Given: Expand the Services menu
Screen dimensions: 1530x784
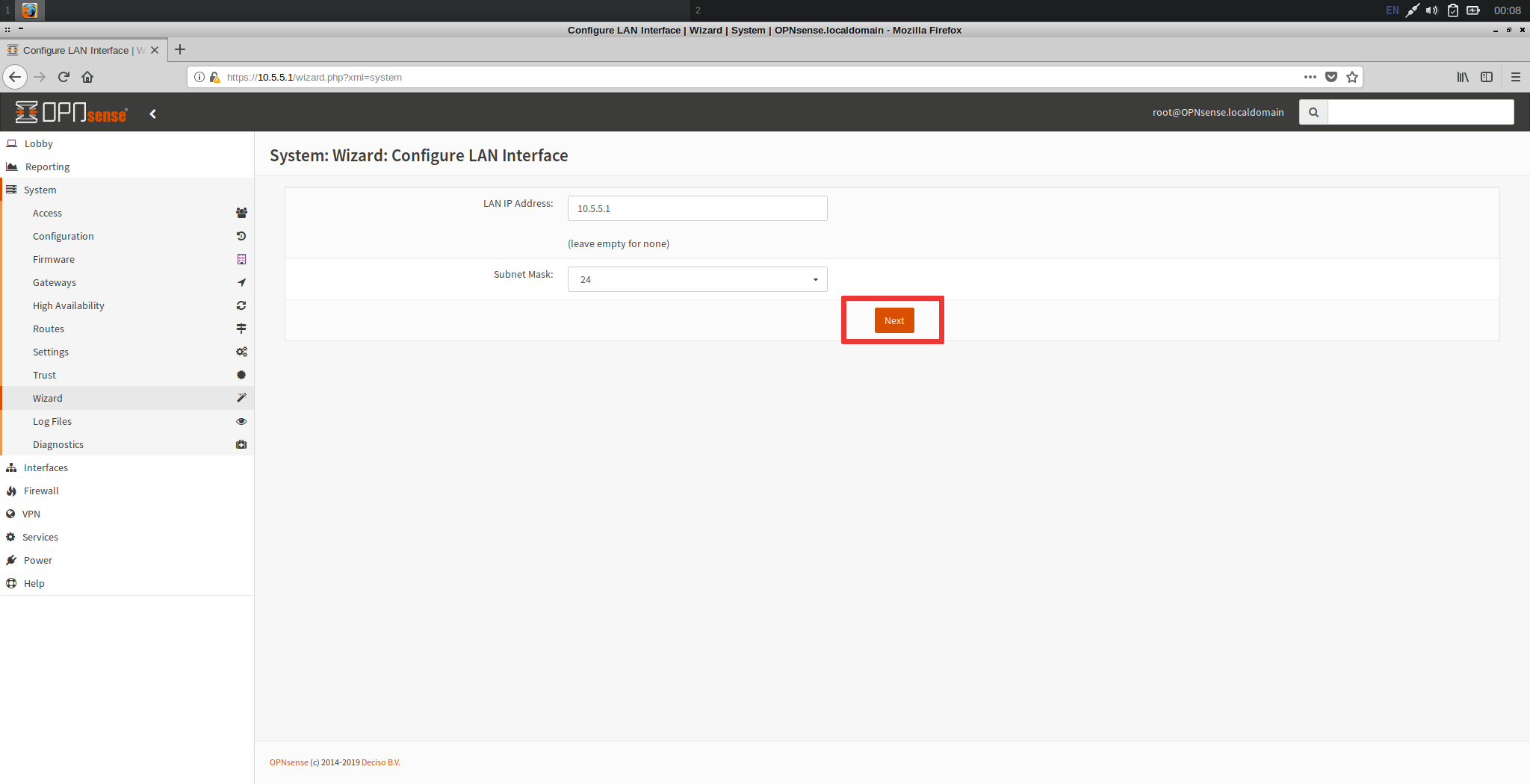Looking at the screenshot, I should click(127, 537).
